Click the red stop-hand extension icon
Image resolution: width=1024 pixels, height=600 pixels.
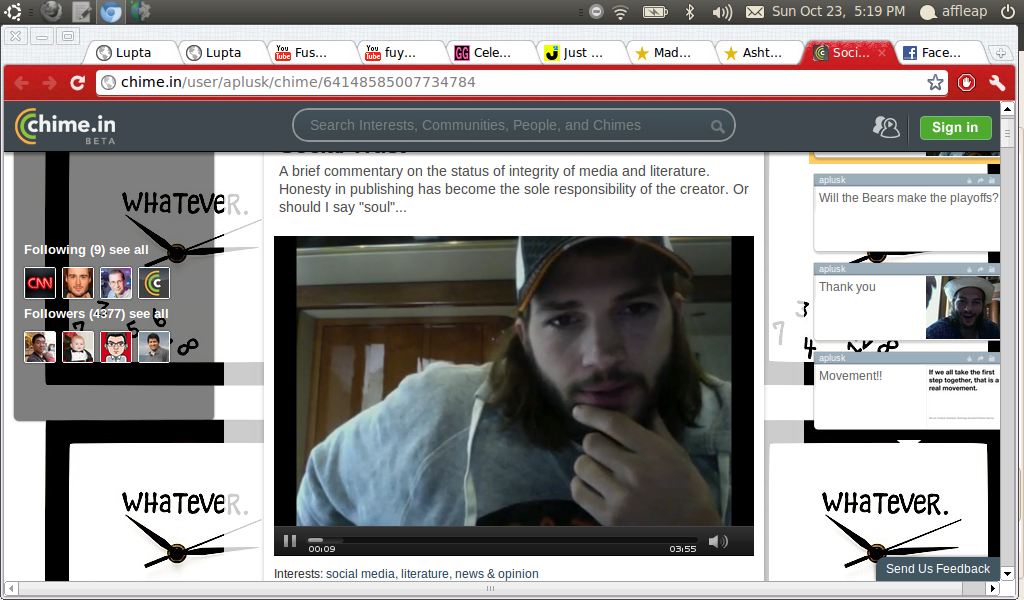[x=967, y=82]
